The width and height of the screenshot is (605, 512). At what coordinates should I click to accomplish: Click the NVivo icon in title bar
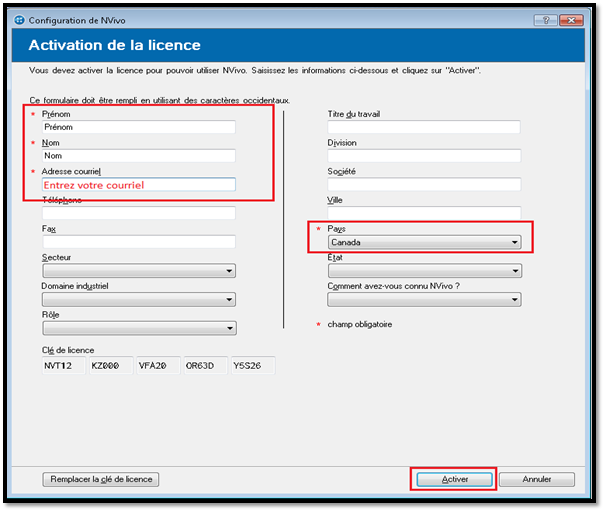pos(18,19)
